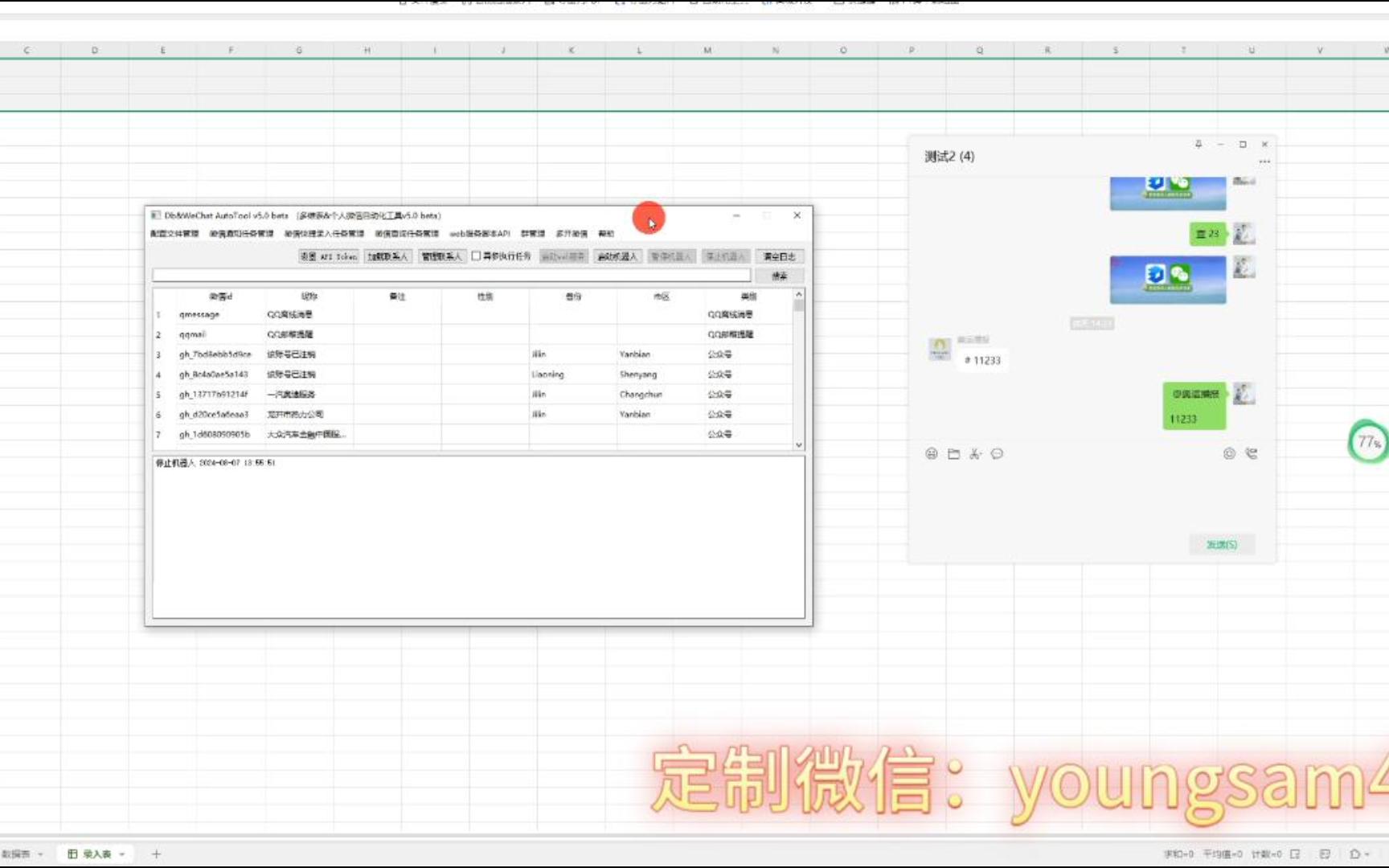Click the 管理联系人 button
This screenshot has width=1389, height=868.
441,256
